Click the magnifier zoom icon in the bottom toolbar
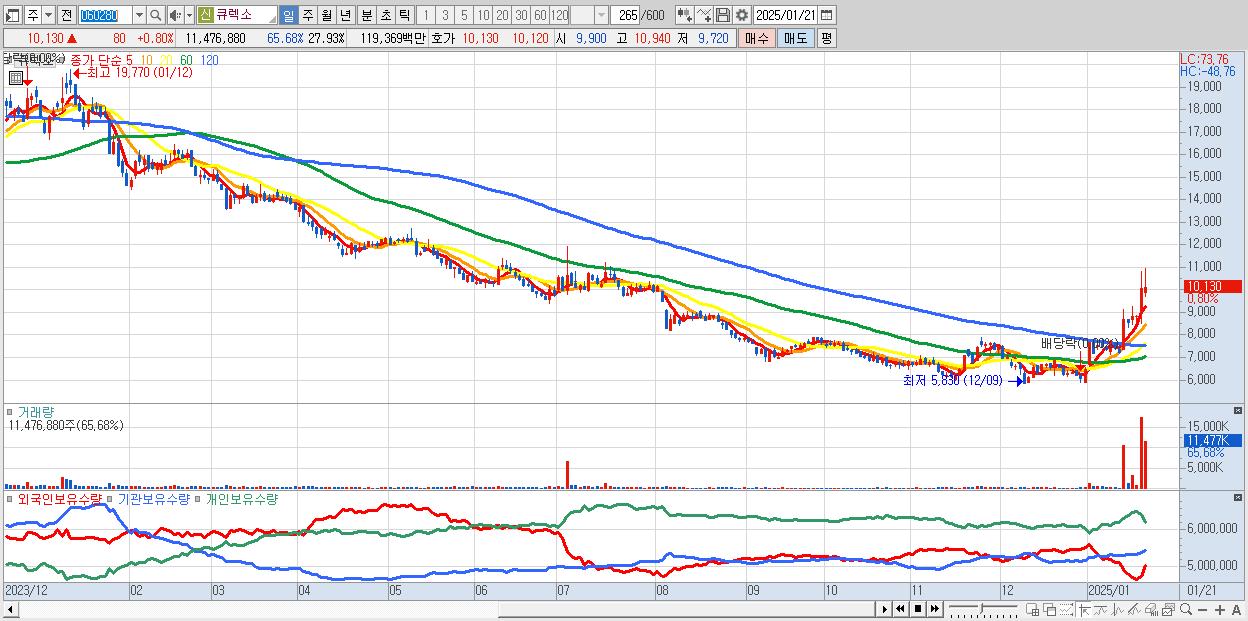Viewport: 1248px width, 621px height. click(1186, 609)
